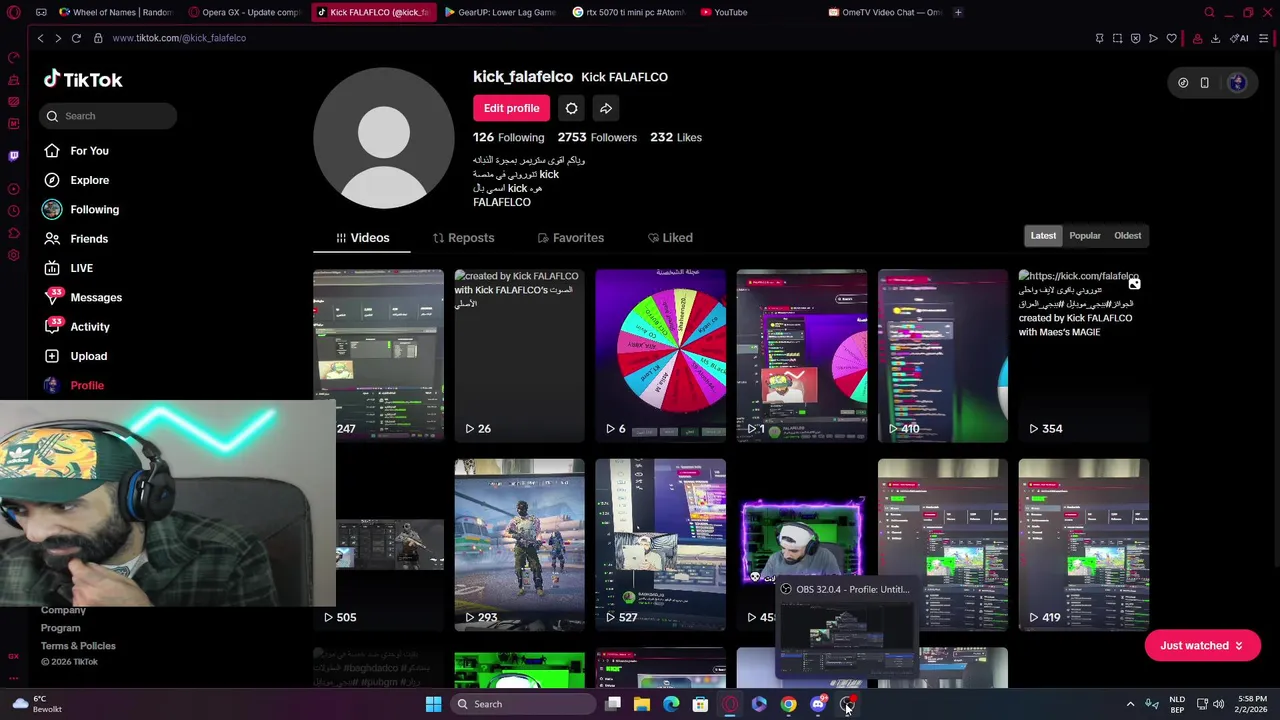Screen dimensions: 1280x720
Task: Go back in browser history
Action: click(40, 38)
